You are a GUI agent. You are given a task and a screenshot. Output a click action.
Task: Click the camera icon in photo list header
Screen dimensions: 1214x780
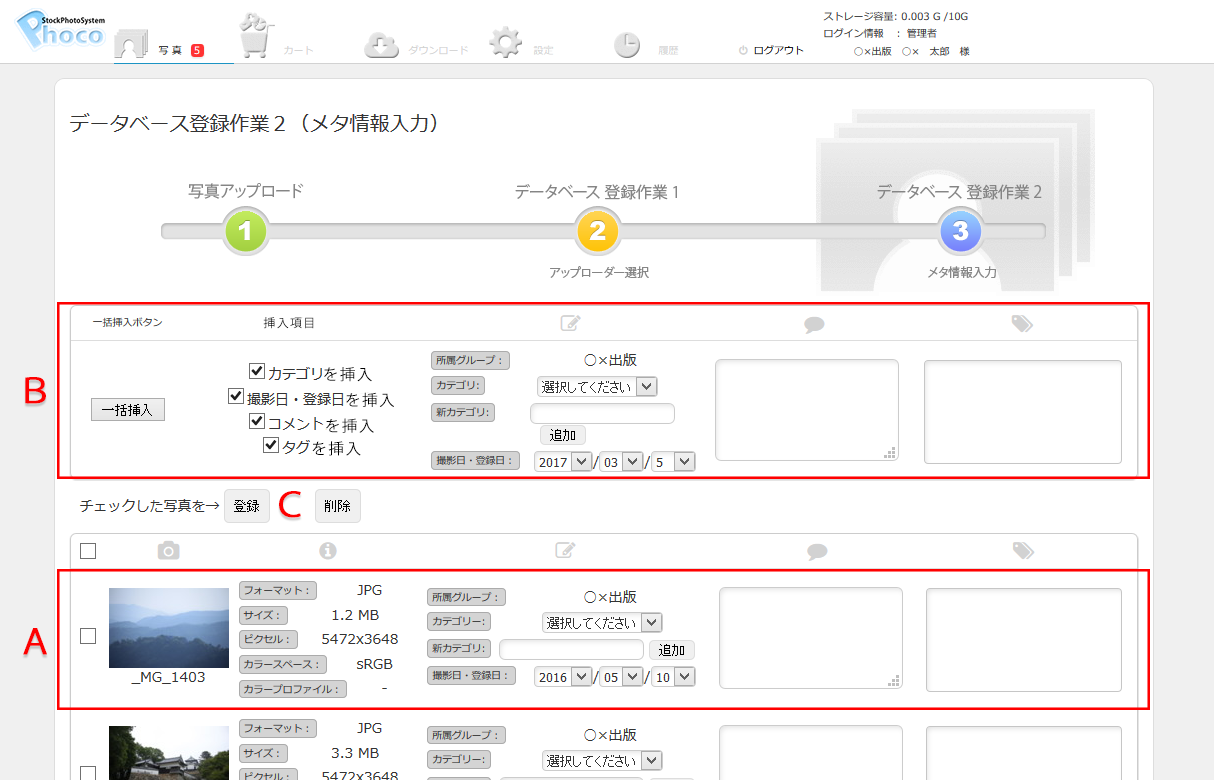(169, 550)
